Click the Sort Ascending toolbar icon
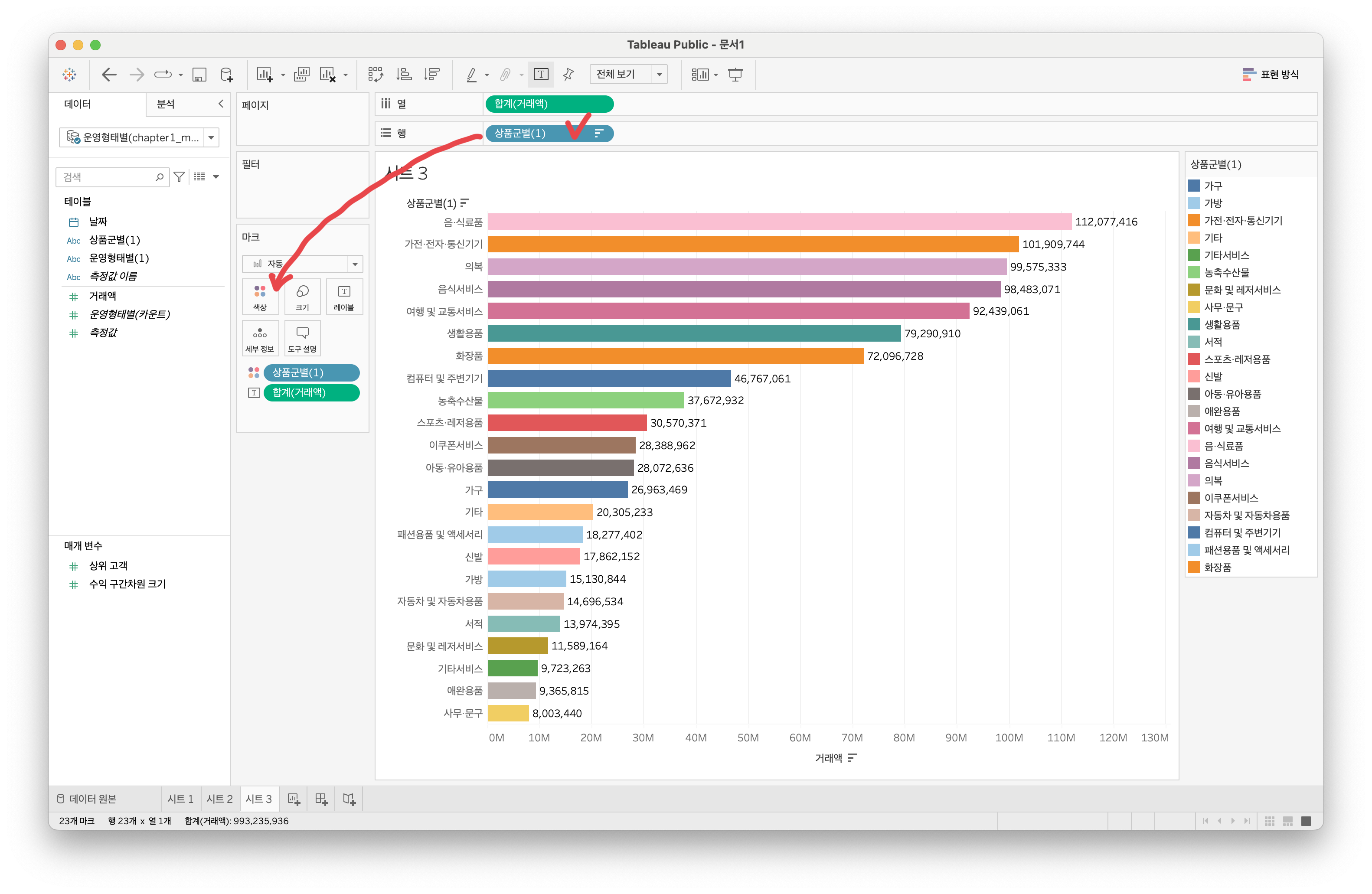 [404, 75]
